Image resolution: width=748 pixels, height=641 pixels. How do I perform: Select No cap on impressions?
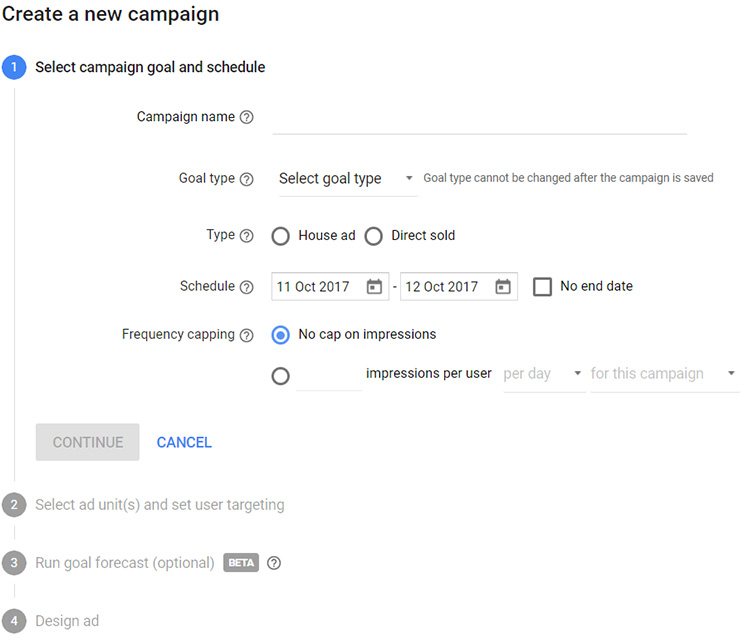click(280, 335)
